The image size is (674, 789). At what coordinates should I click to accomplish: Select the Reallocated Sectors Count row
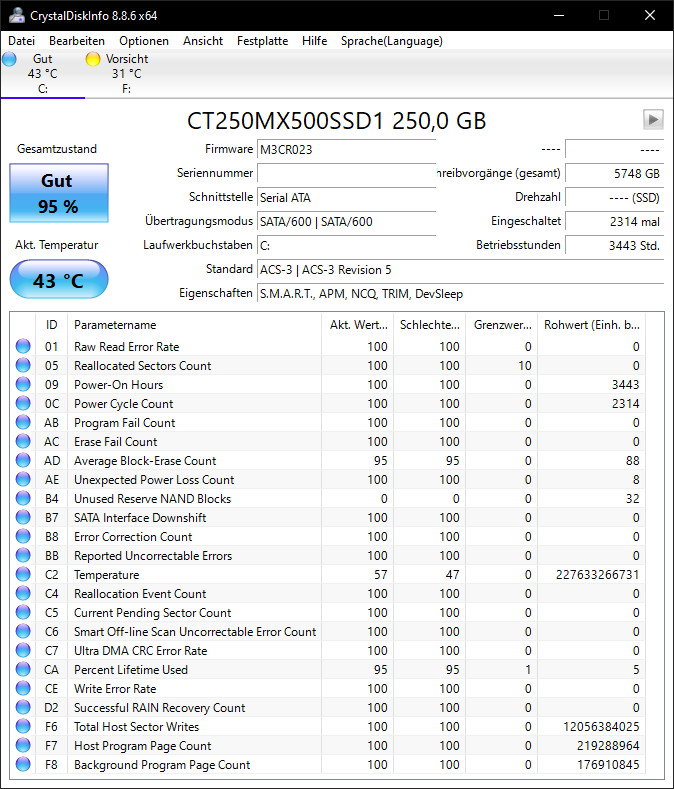[x=327, y=365]
